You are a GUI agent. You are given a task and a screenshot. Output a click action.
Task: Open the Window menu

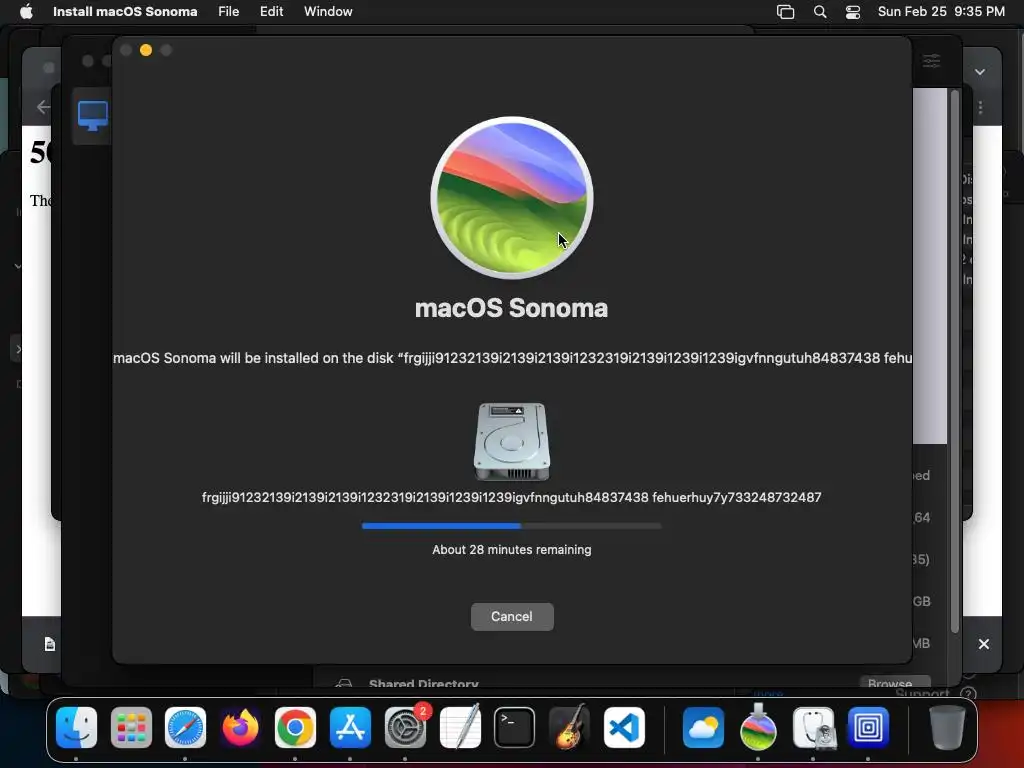(x=328, y=11)
